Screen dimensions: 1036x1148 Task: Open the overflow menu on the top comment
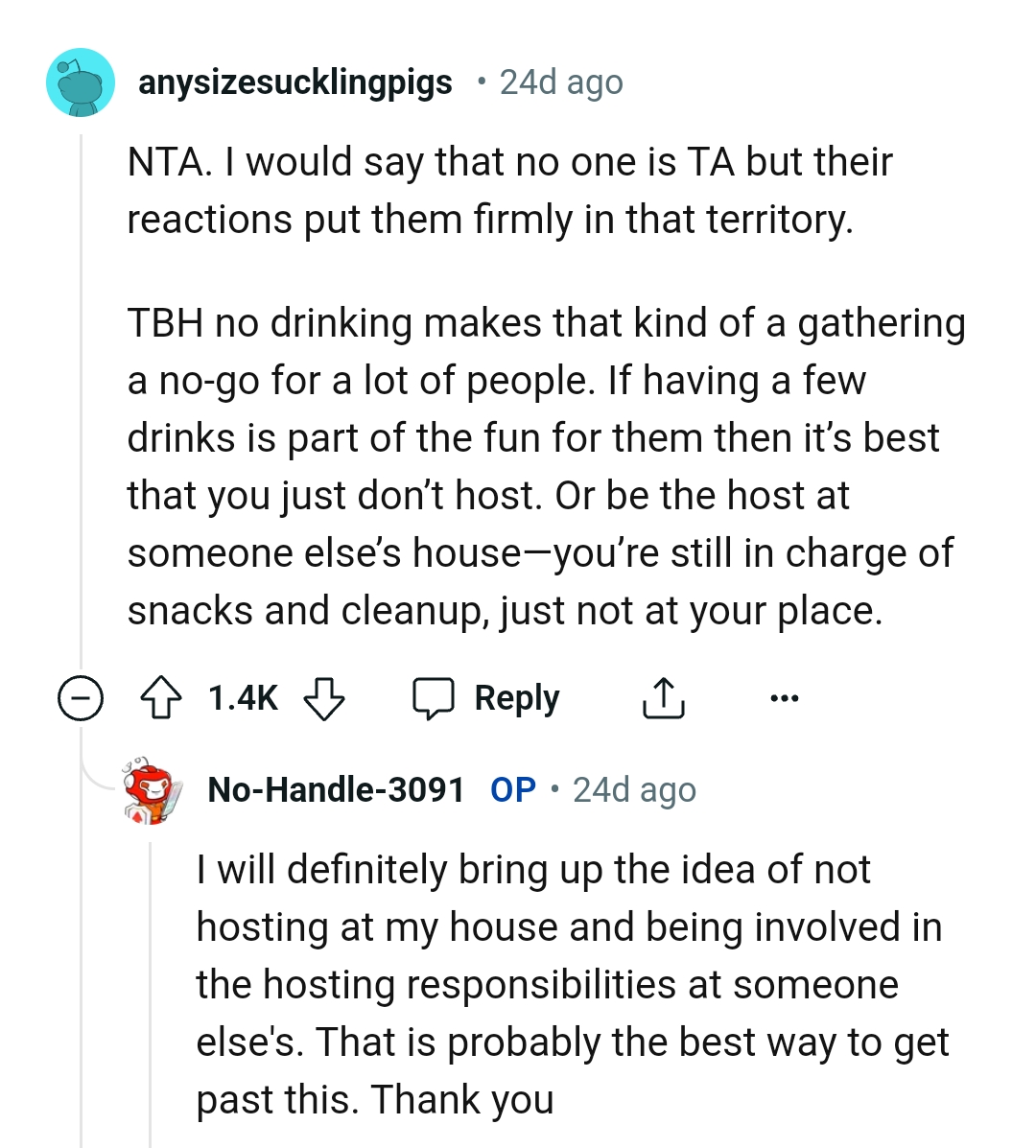785,697
